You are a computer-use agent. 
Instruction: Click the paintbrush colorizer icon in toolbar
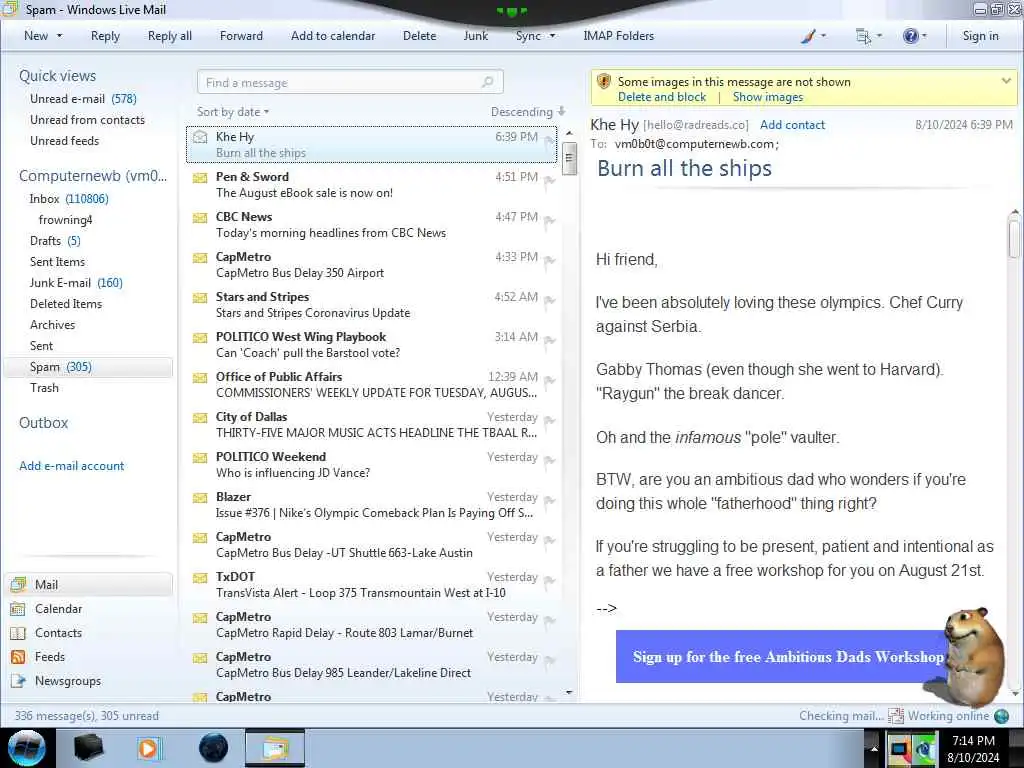click(x=808, y=37)
